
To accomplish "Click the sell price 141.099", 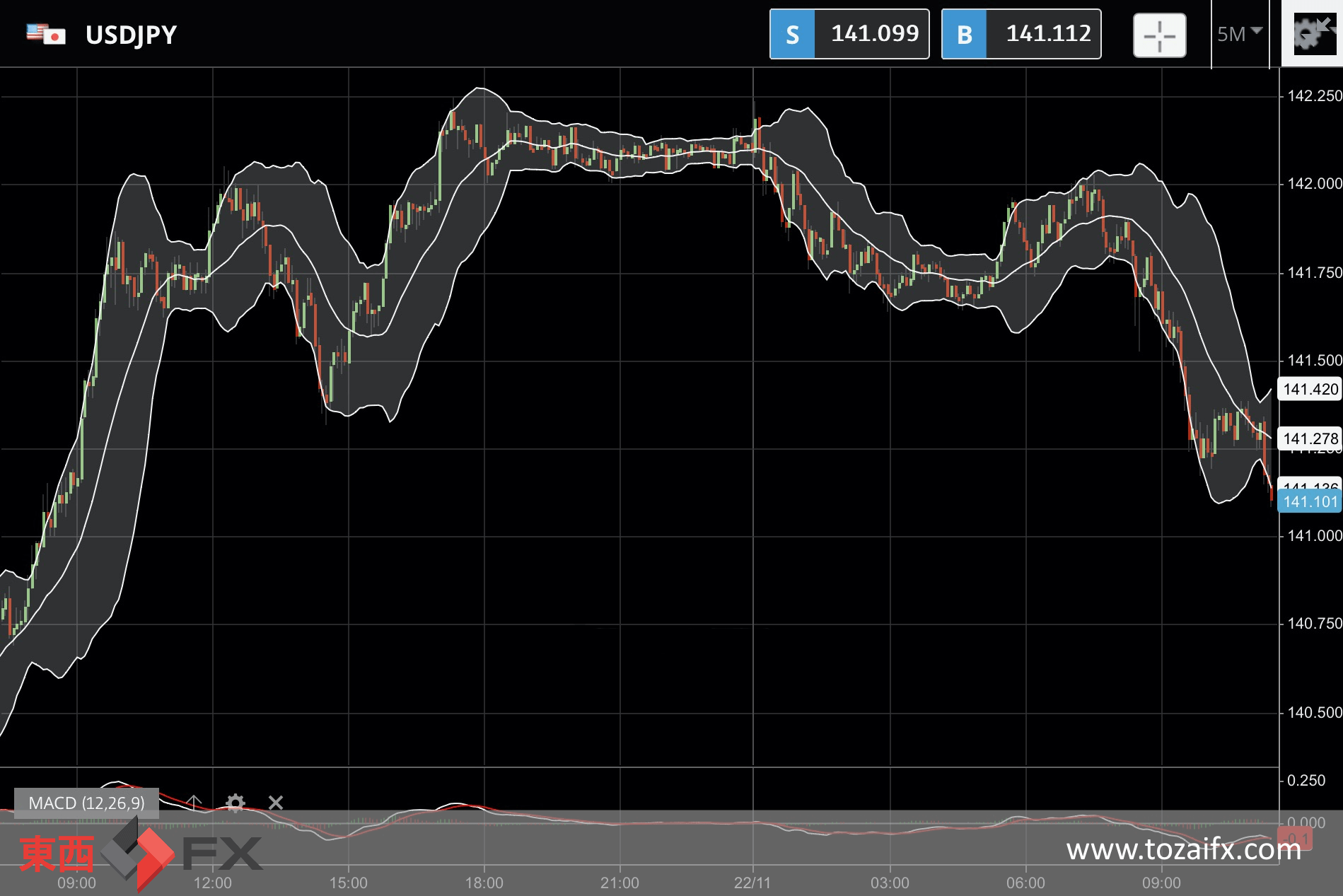I will [875, 33].
